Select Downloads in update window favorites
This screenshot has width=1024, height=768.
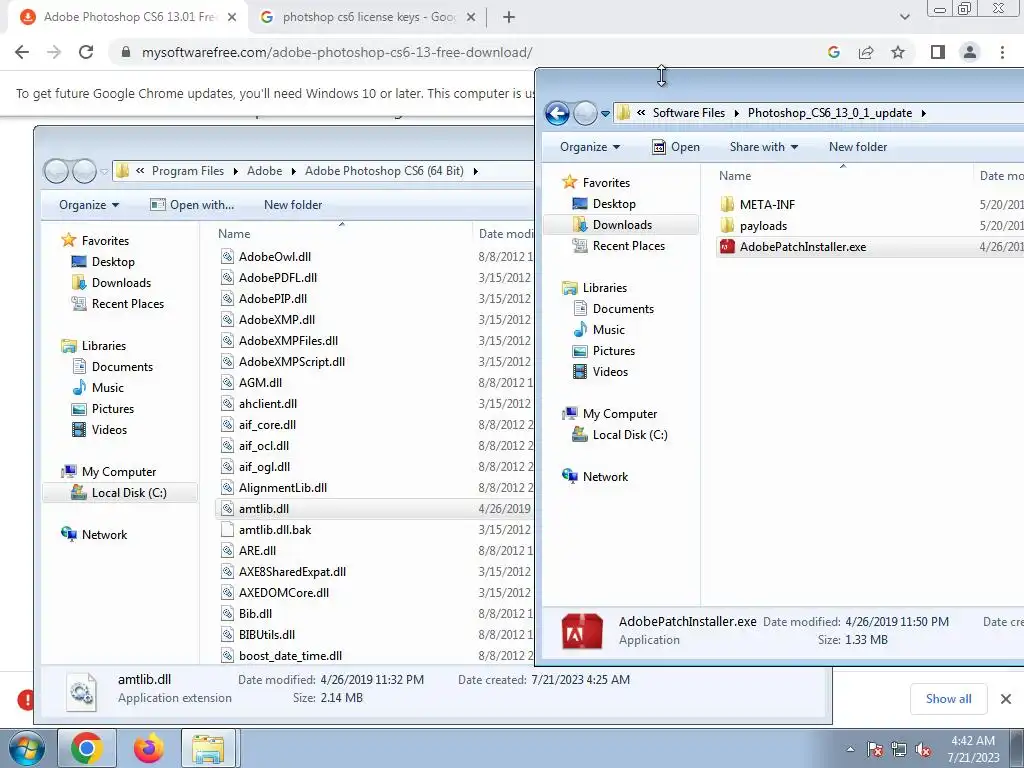pos(622,225)
